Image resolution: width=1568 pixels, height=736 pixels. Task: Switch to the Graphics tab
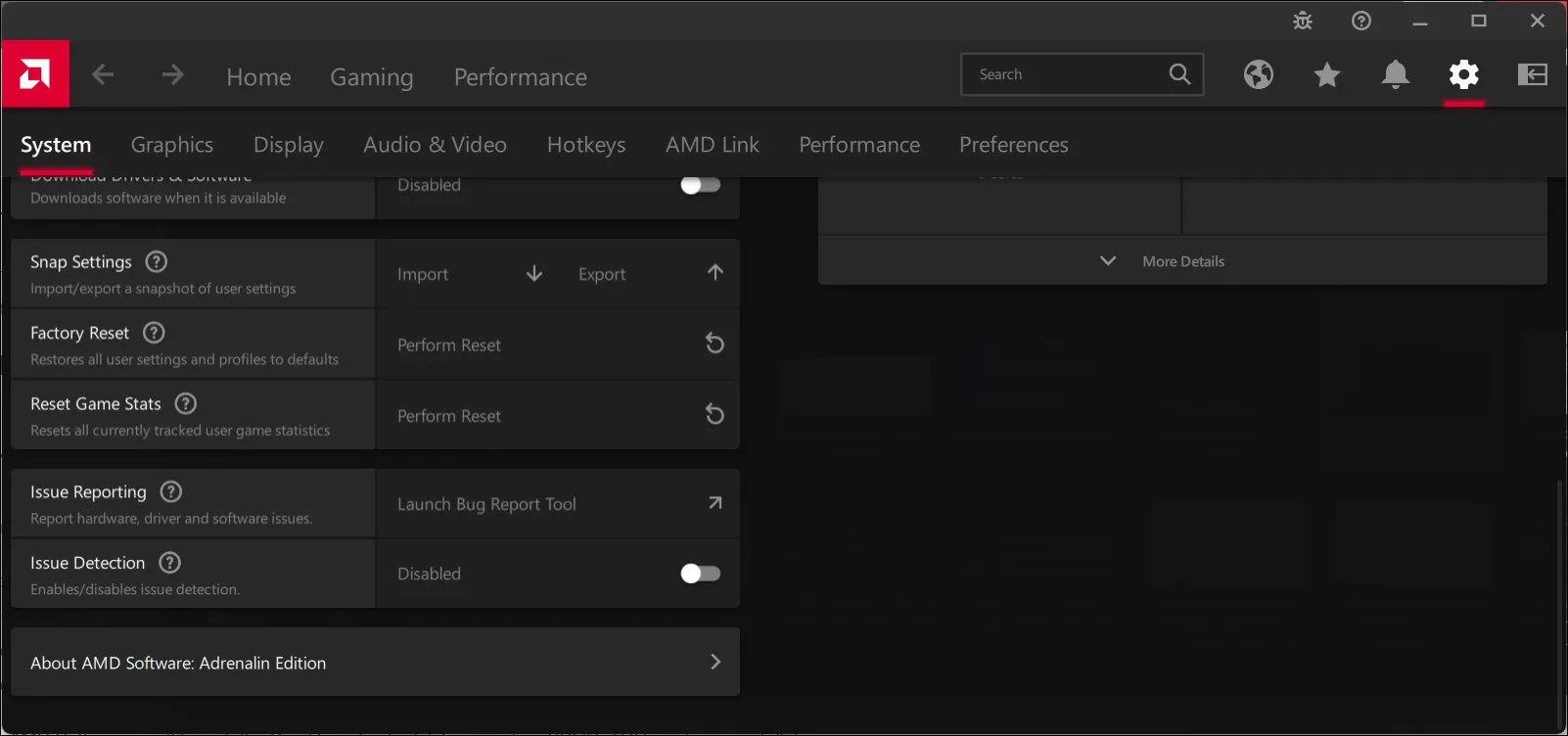pos(172,145)
